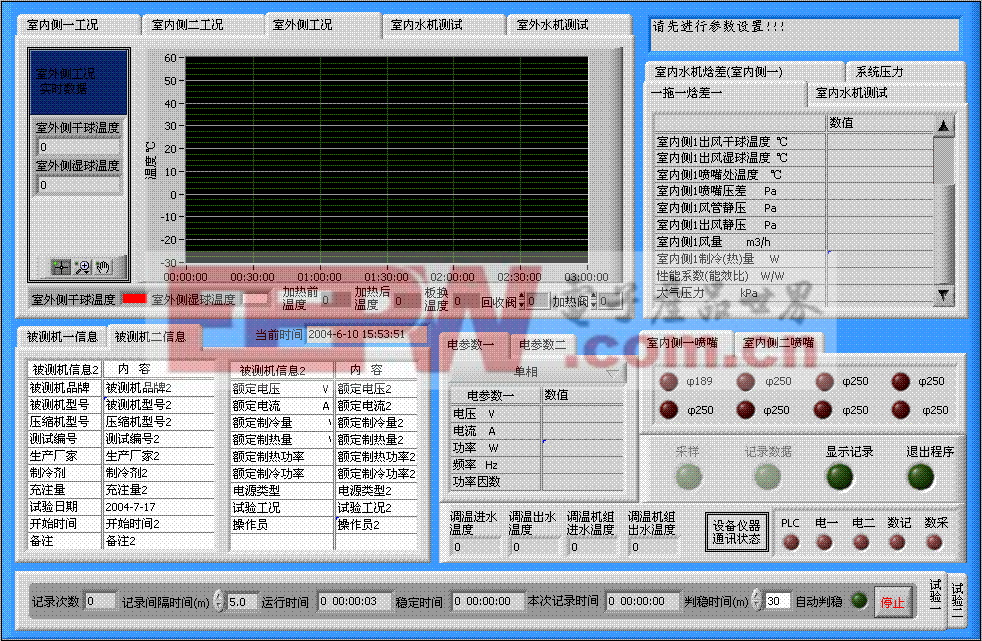Open the 系统压力 tab

[905, 72]
